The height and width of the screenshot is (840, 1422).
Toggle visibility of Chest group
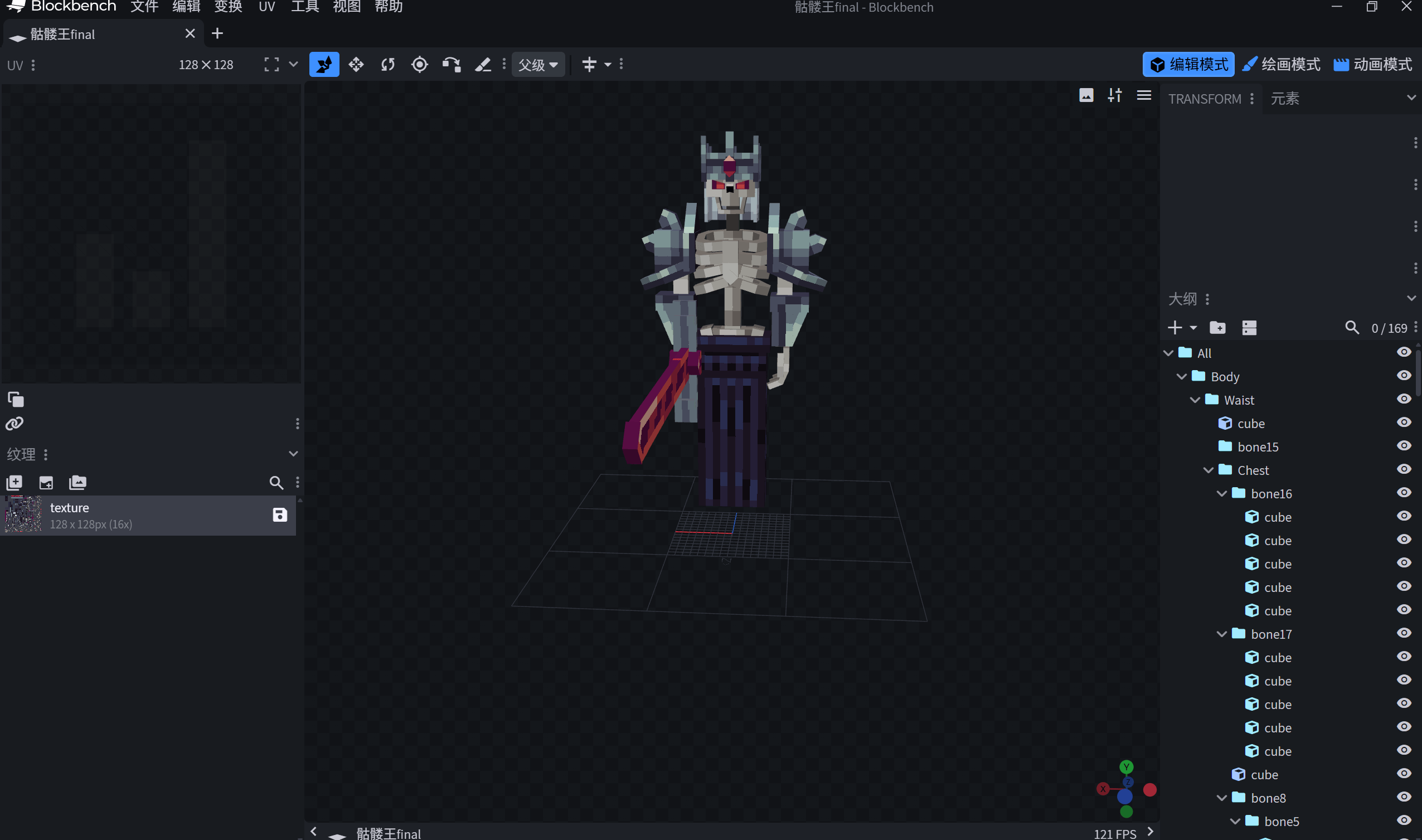click(x=1403, y=469)
